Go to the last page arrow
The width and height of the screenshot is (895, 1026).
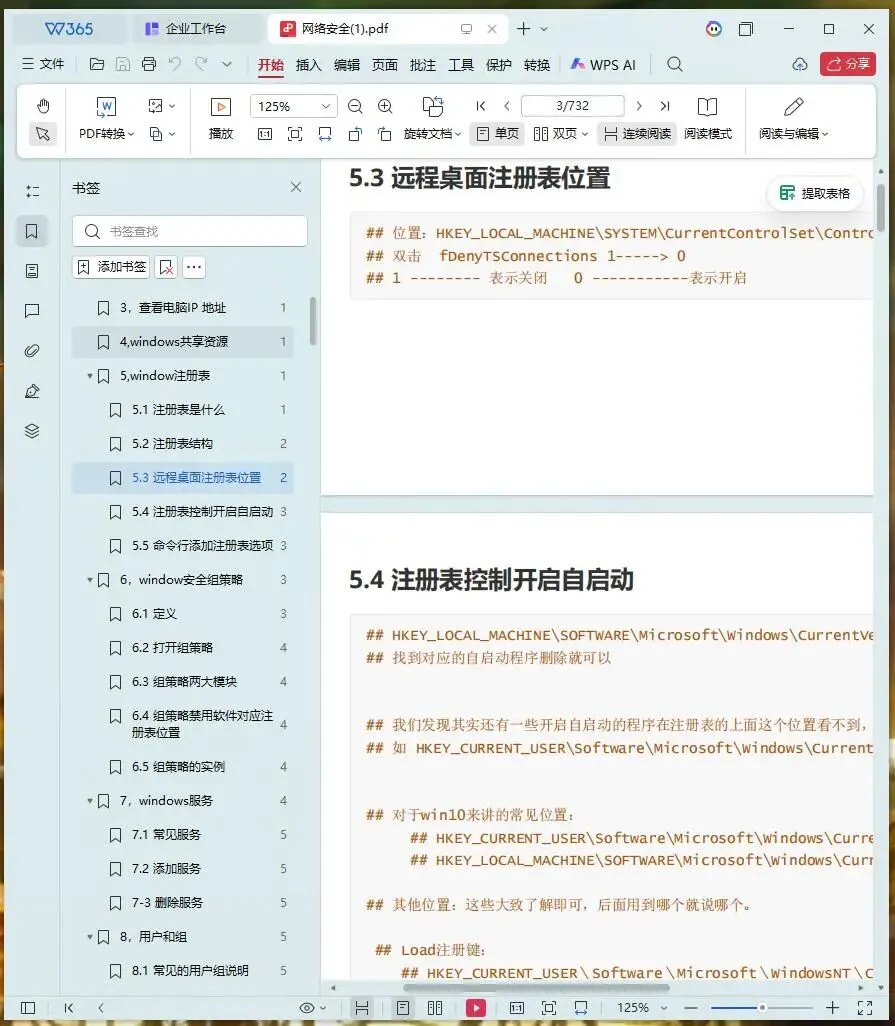pos(665,106)
